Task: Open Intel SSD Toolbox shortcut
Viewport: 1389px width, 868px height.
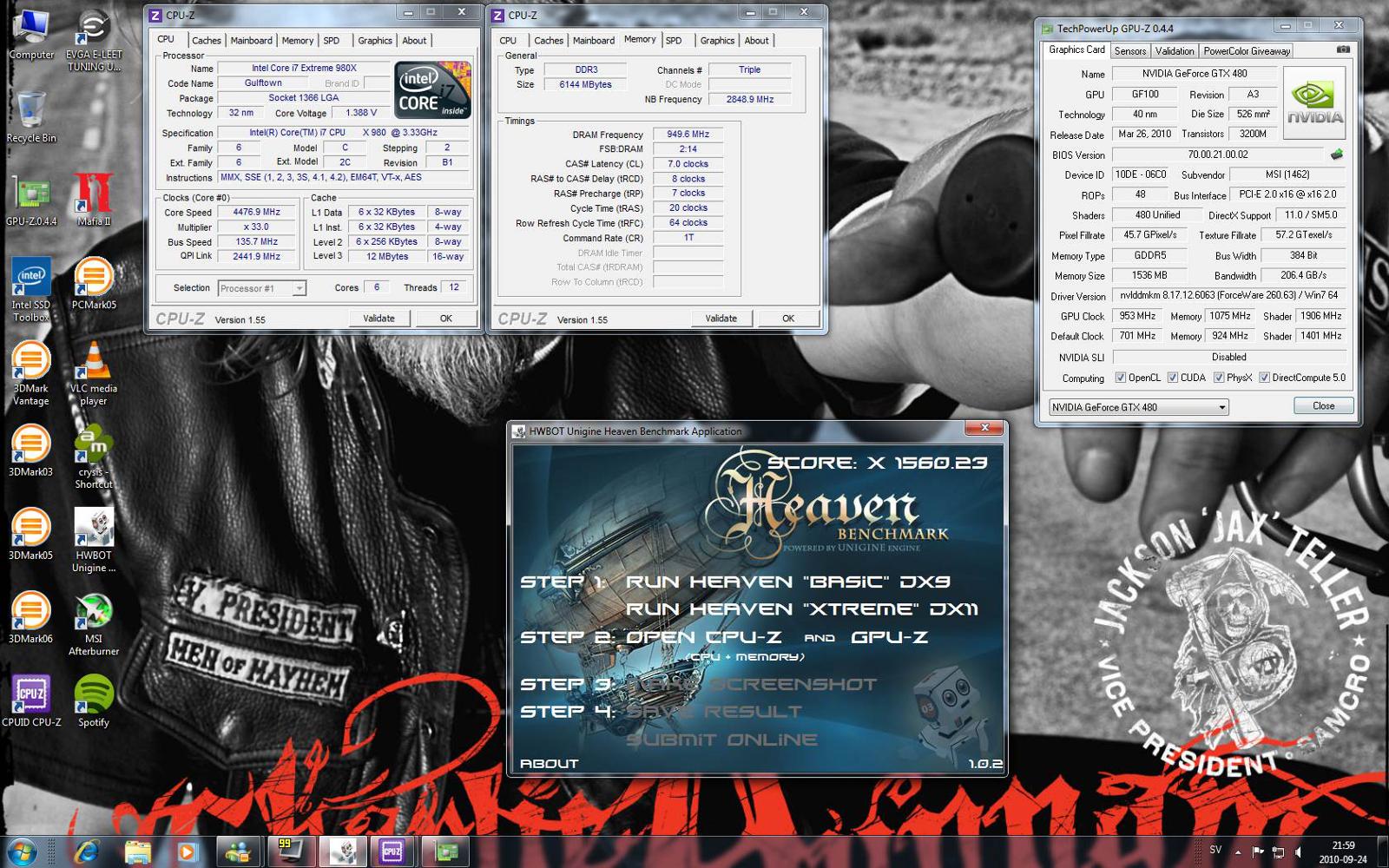Action: 31,290
